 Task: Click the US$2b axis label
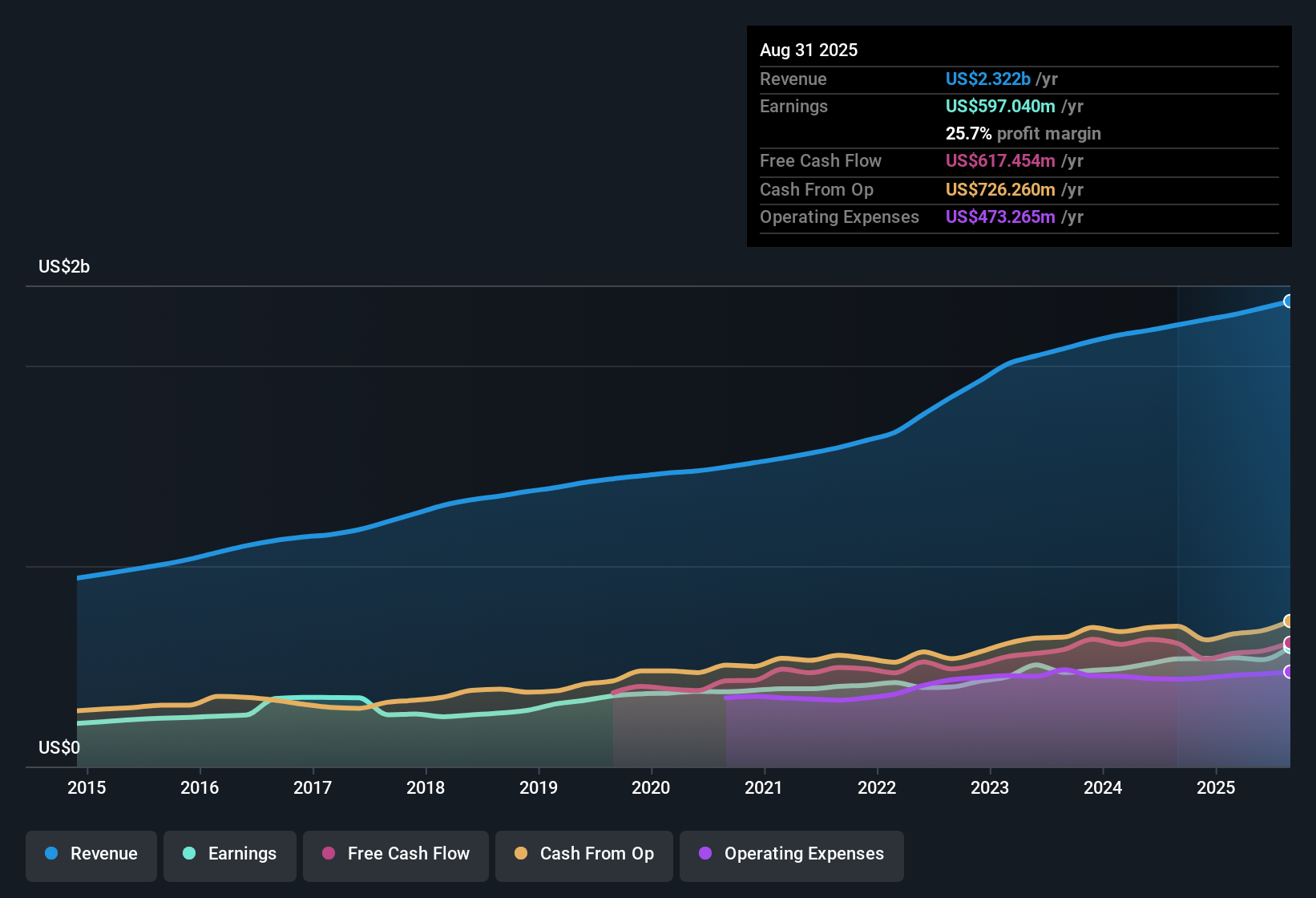64,266
